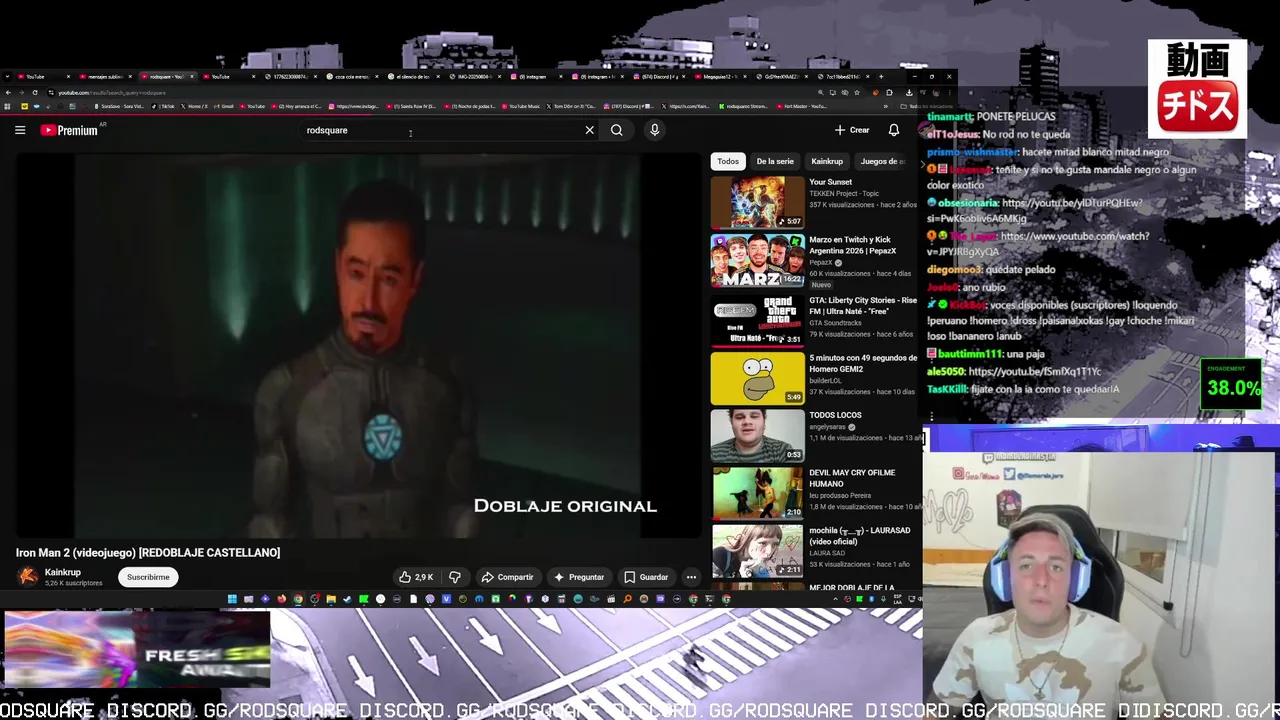Open YouTube notifications bell

point(894,130)
